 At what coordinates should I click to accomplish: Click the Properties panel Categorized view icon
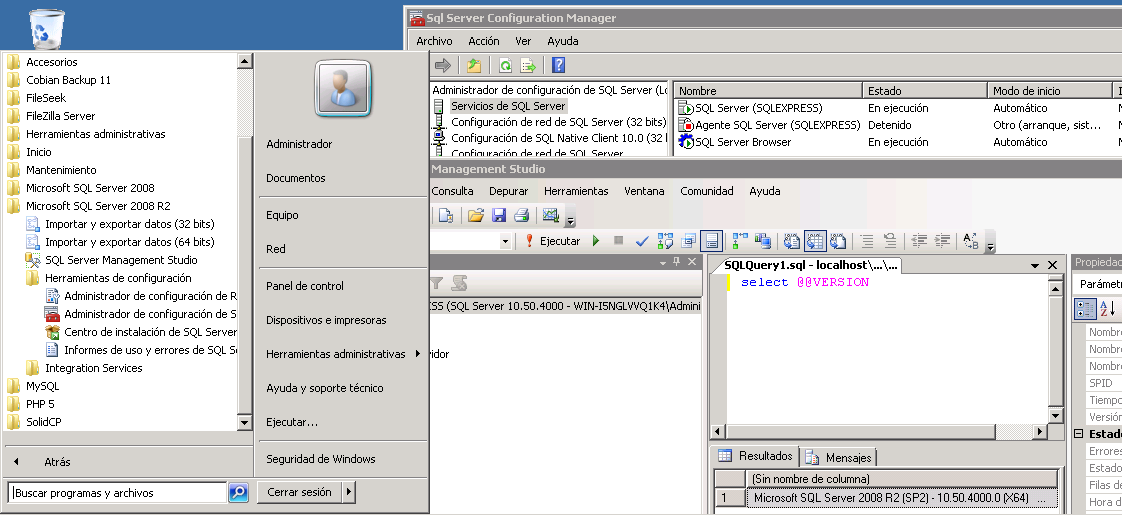[1086, 309]
